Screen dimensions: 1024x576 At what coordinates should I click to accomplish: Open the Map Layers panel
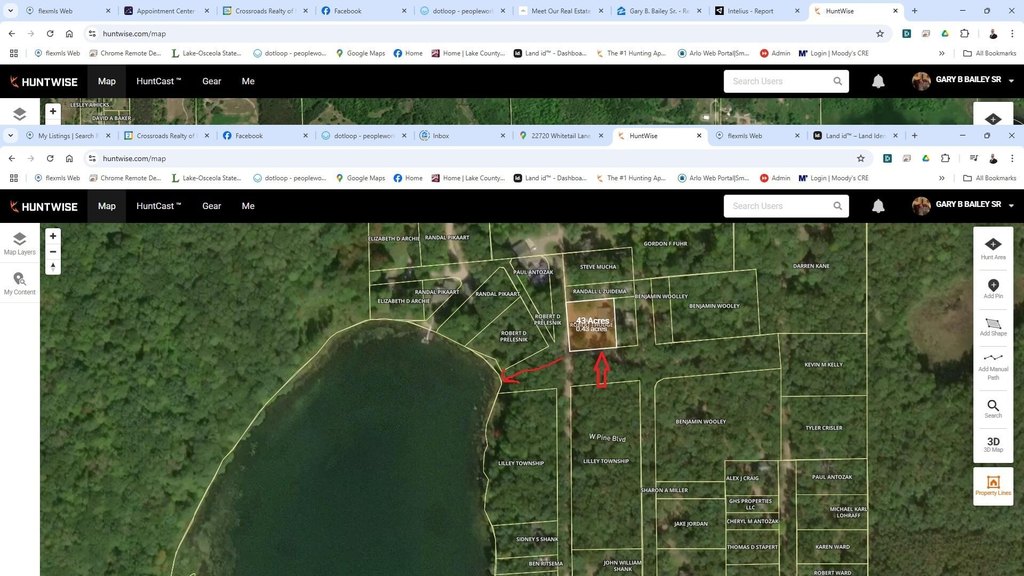(x=19, y=243)
